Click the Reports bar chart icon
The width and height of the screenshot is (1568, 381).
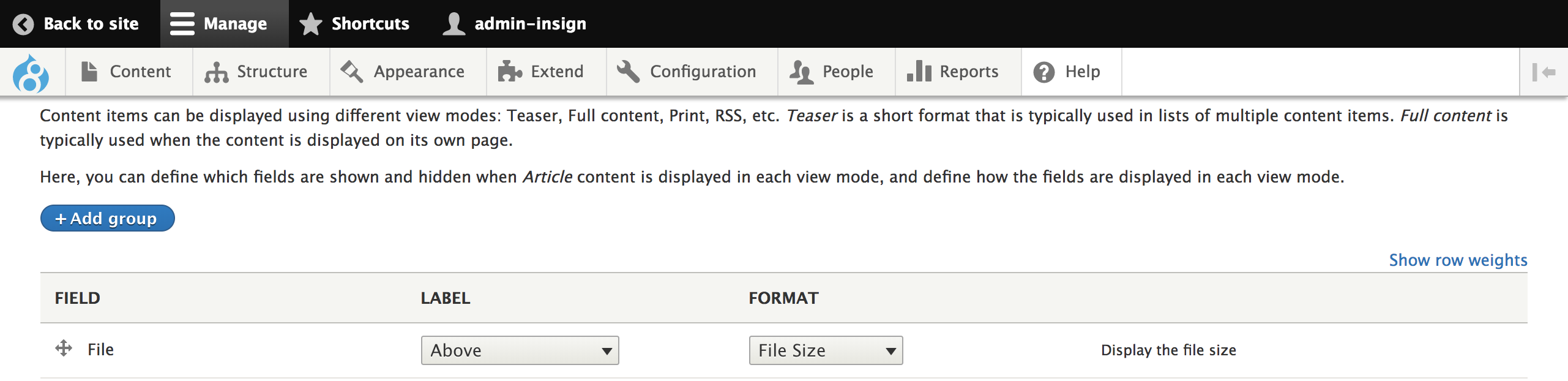click(x=919, y=71)
